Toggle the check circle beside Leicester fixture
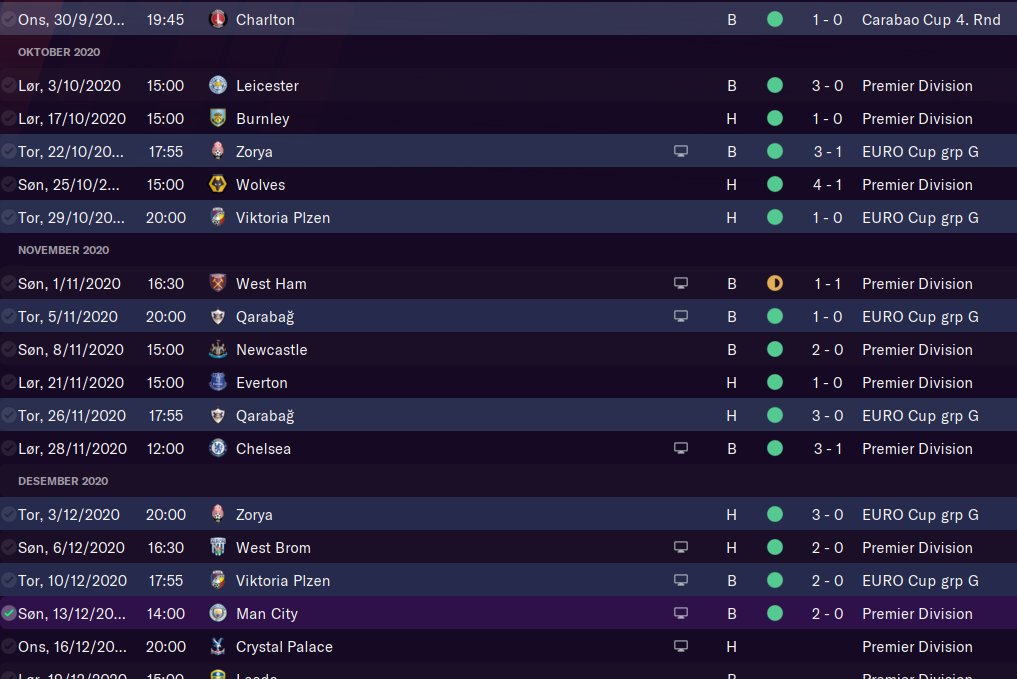This screenshot has width=1017, height=679. 9,86
